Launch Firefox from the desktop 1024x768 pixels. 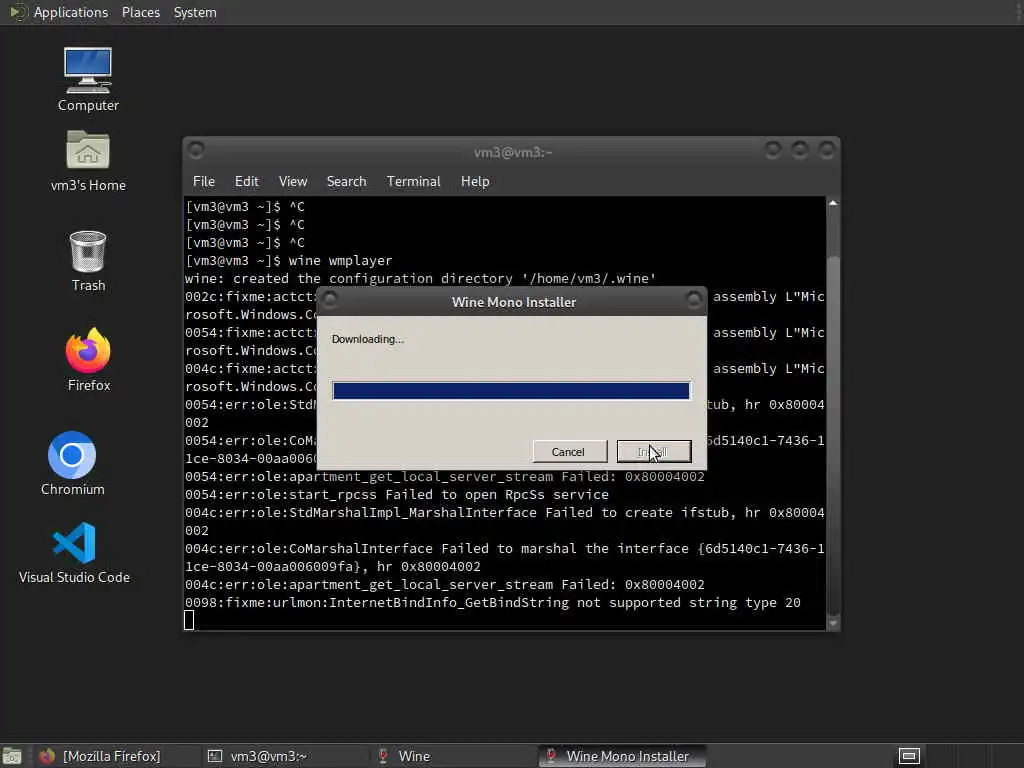click(x=89, y=359)
